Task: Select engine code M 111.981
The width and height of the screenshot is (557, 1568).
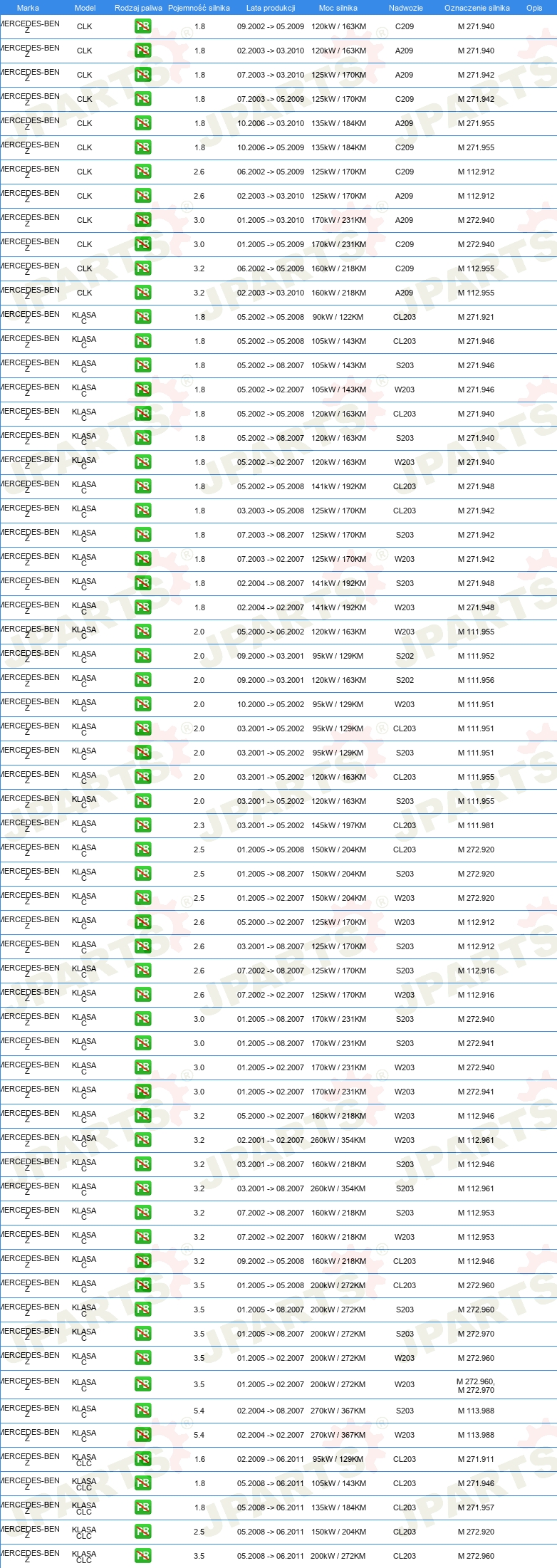Action: 476,825
